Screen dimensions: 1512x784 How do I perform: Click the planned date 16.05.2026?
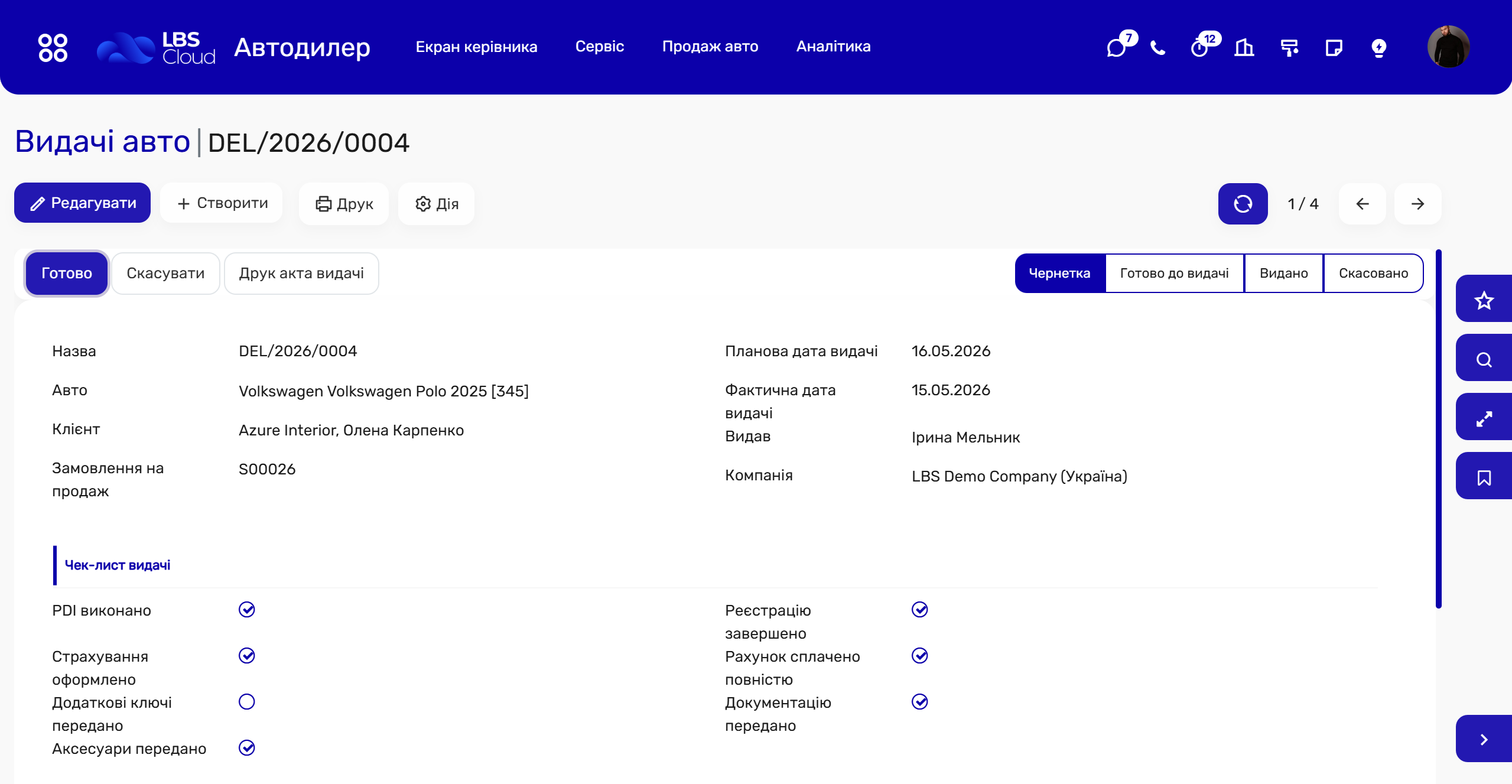[x=951, y=351]
